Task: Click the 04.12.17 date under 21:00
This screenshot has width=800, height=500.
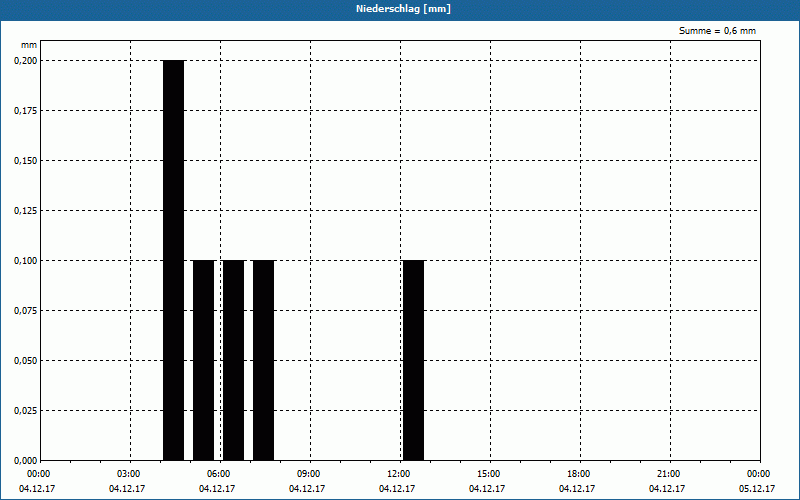Action: (x=667, y=489)
